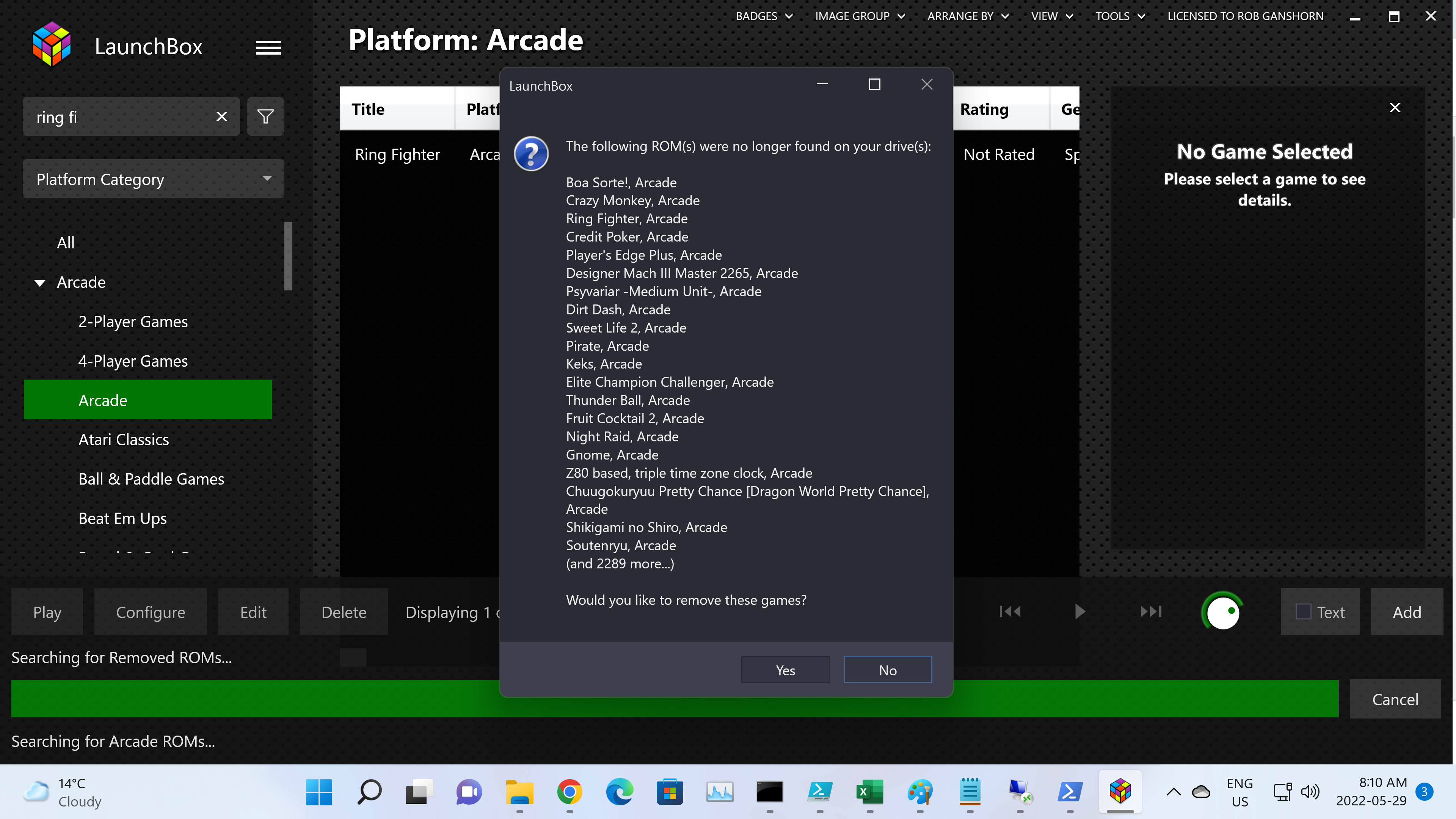Click the dialog question mark icon
The height and width of the screenshot is (819, 1456).
(x=531, y=153)
